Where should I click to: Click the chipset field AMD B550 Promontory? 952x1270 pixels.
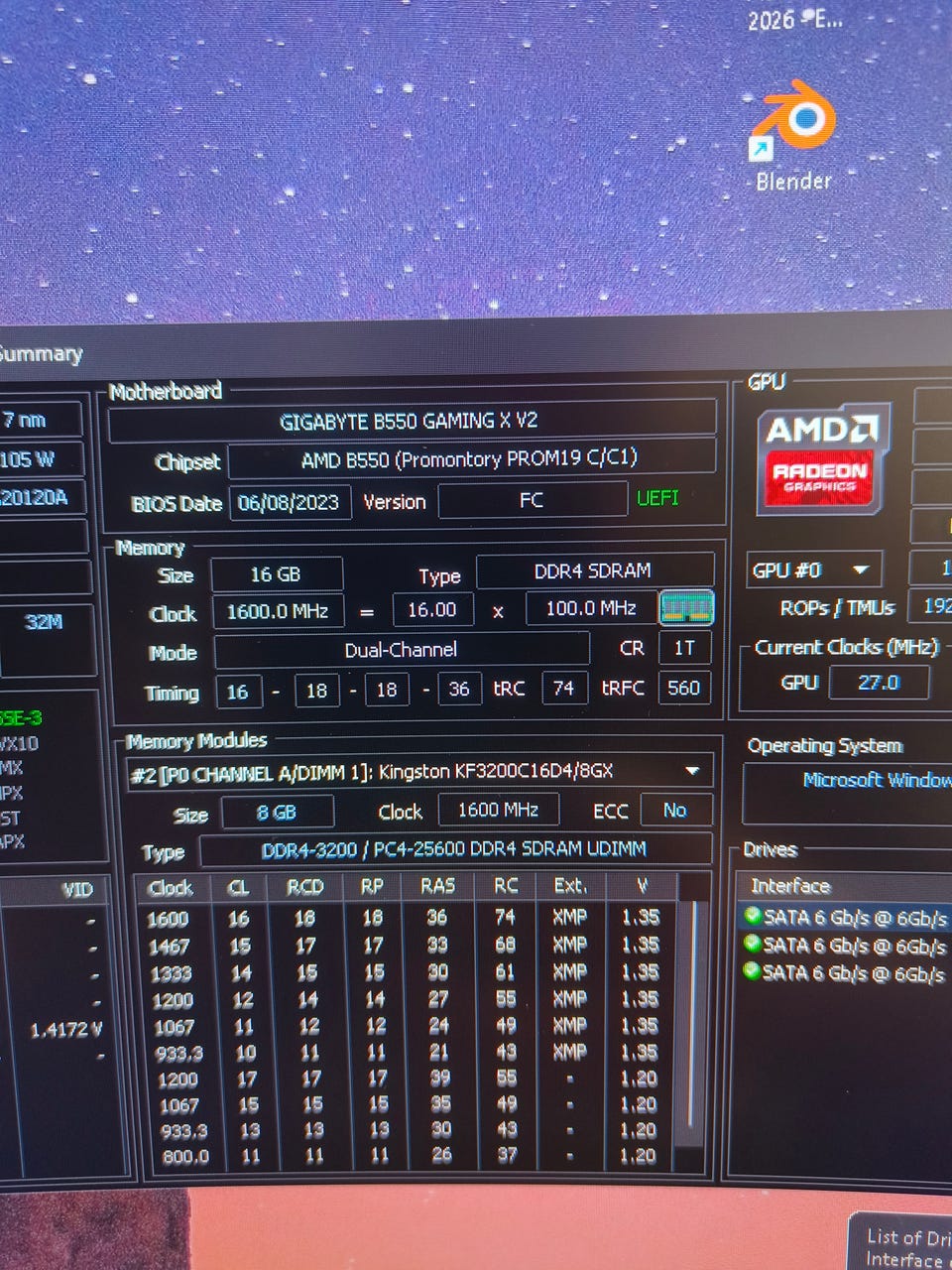[x=470, y=459]
